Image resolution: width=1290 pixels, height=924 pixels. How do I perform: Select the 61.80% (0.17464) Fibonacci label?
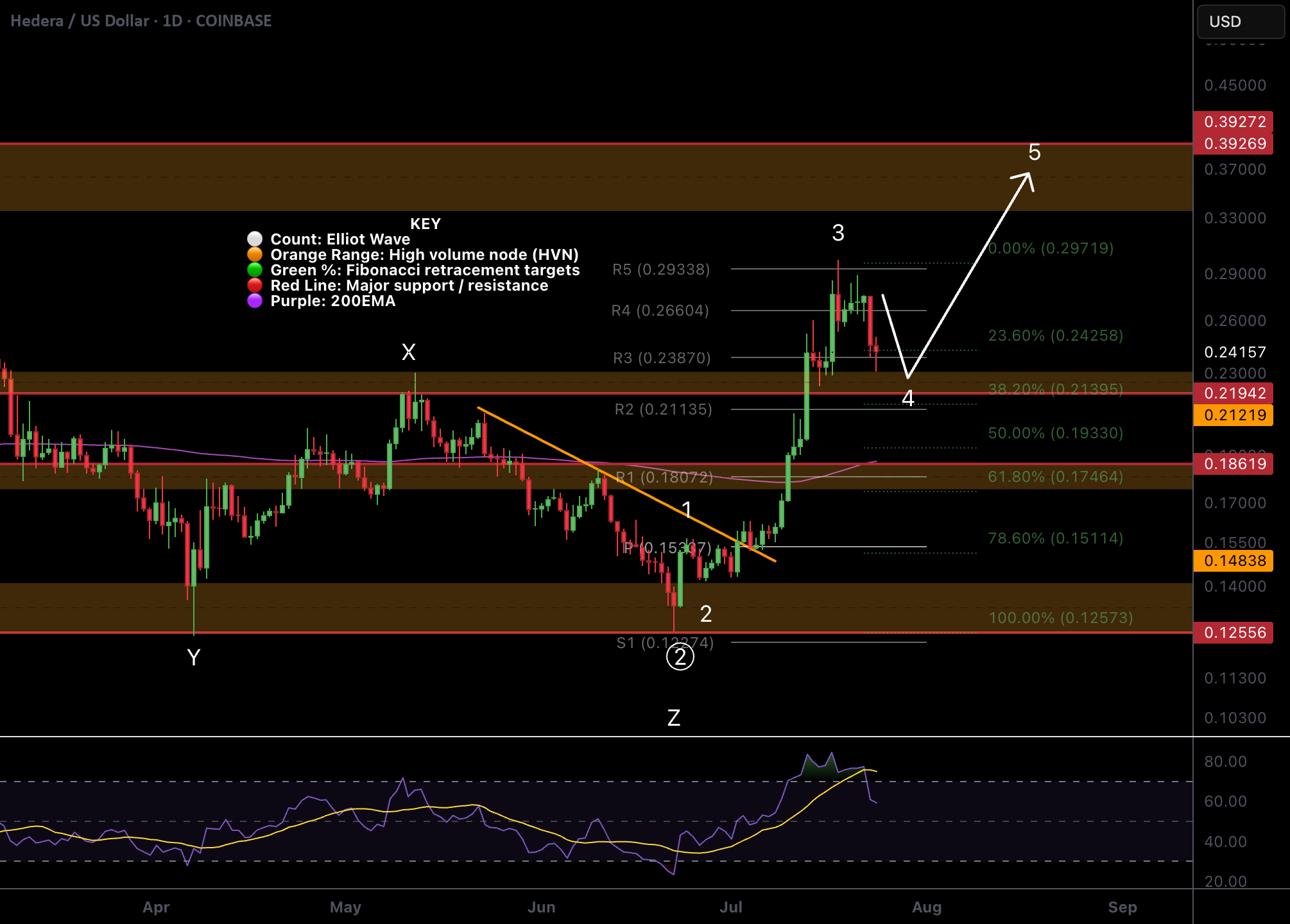1056,477
